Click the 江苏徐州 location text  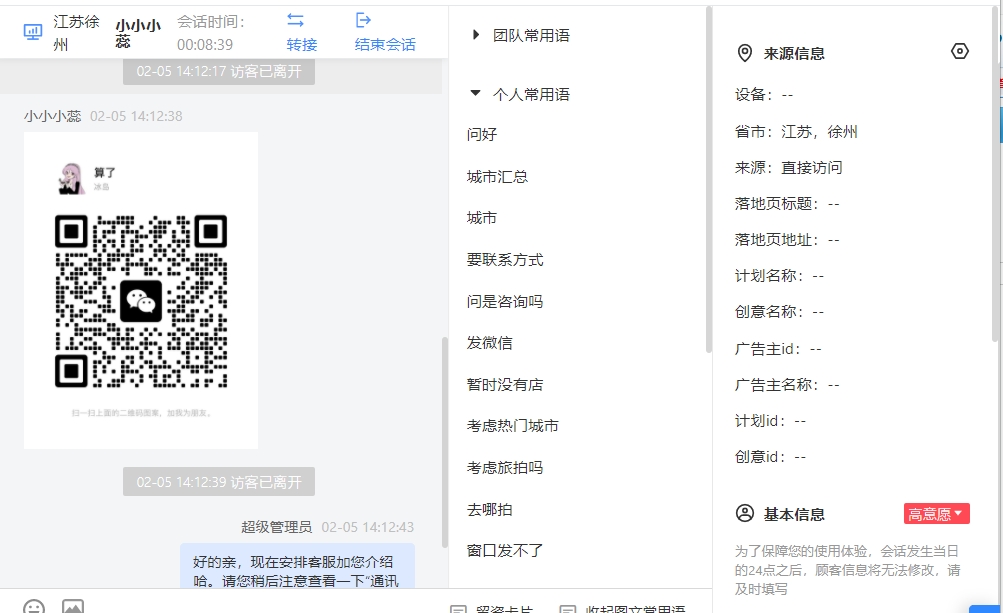point(76,33)
